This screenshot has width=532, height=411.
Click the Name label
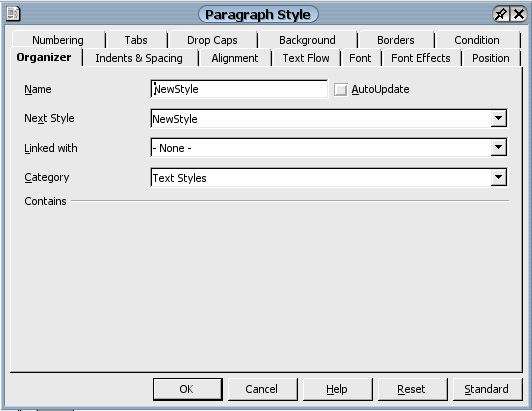tap(38, 89)
